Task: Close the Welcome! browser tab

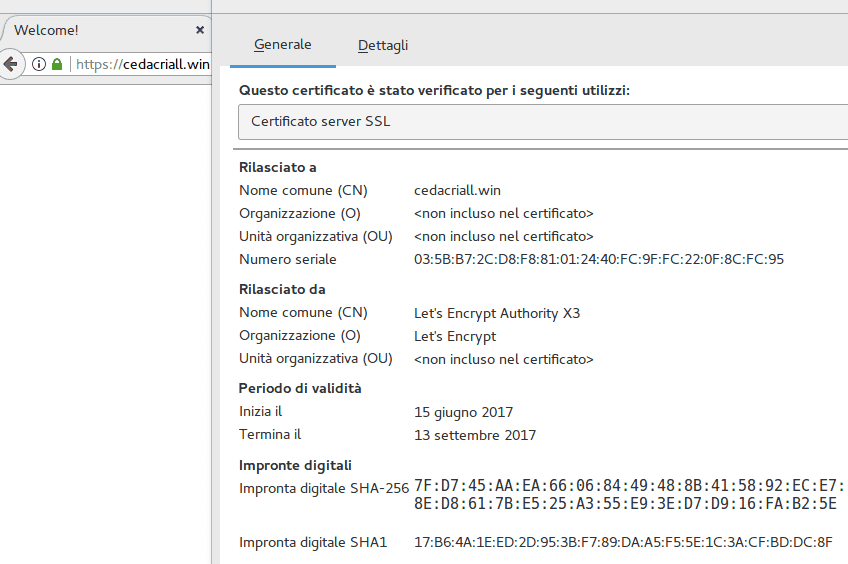Action: tap(200, 30)
